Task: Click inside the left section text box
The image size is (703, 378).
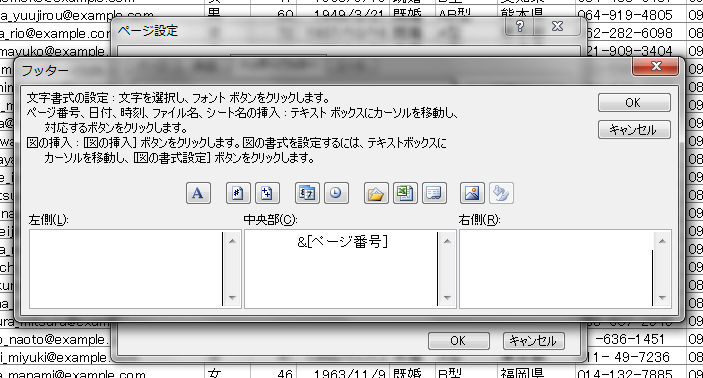Action: coord(126,269)
